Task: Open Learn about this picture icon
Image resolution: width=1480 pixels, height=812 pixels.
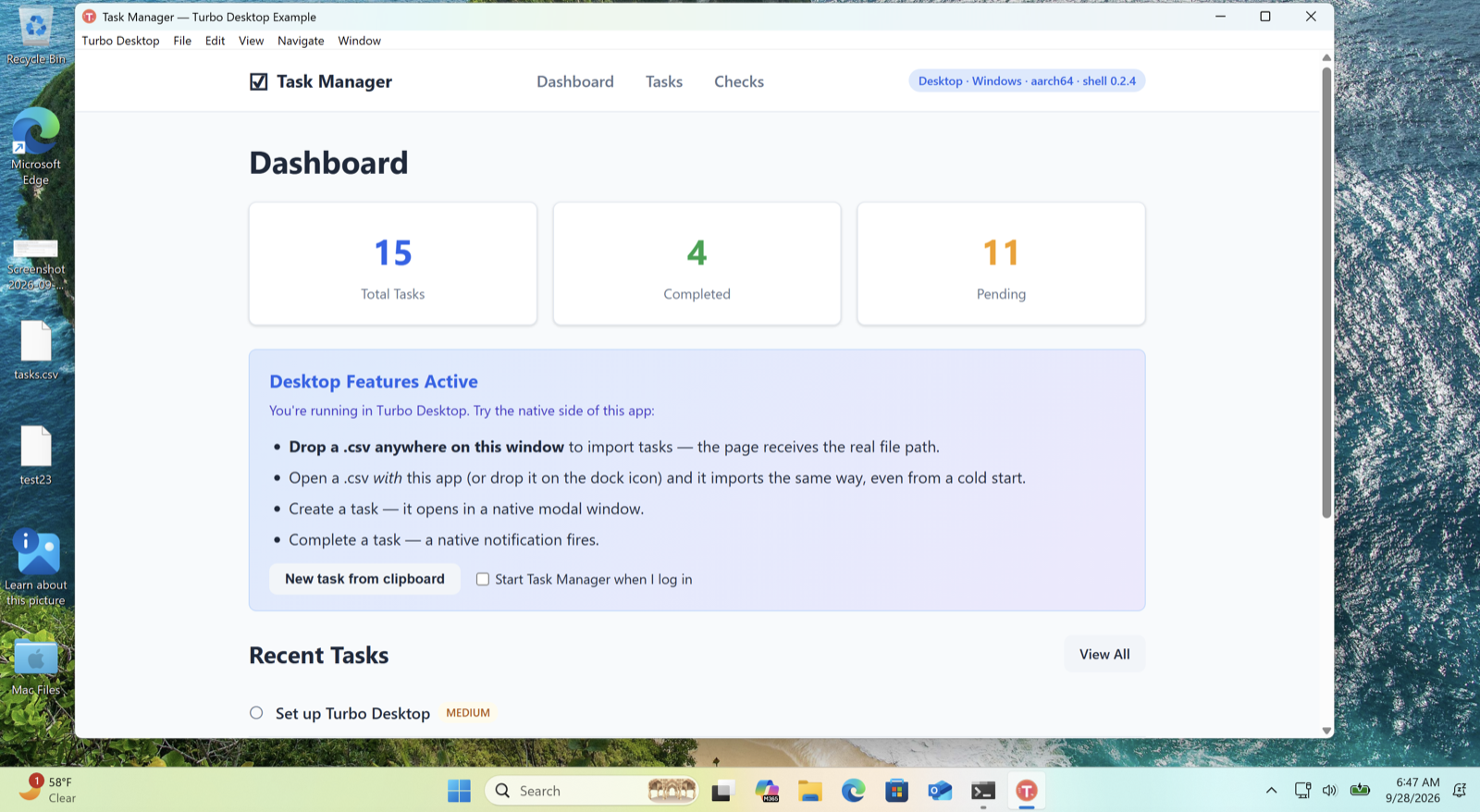Action: click(36, 567)
